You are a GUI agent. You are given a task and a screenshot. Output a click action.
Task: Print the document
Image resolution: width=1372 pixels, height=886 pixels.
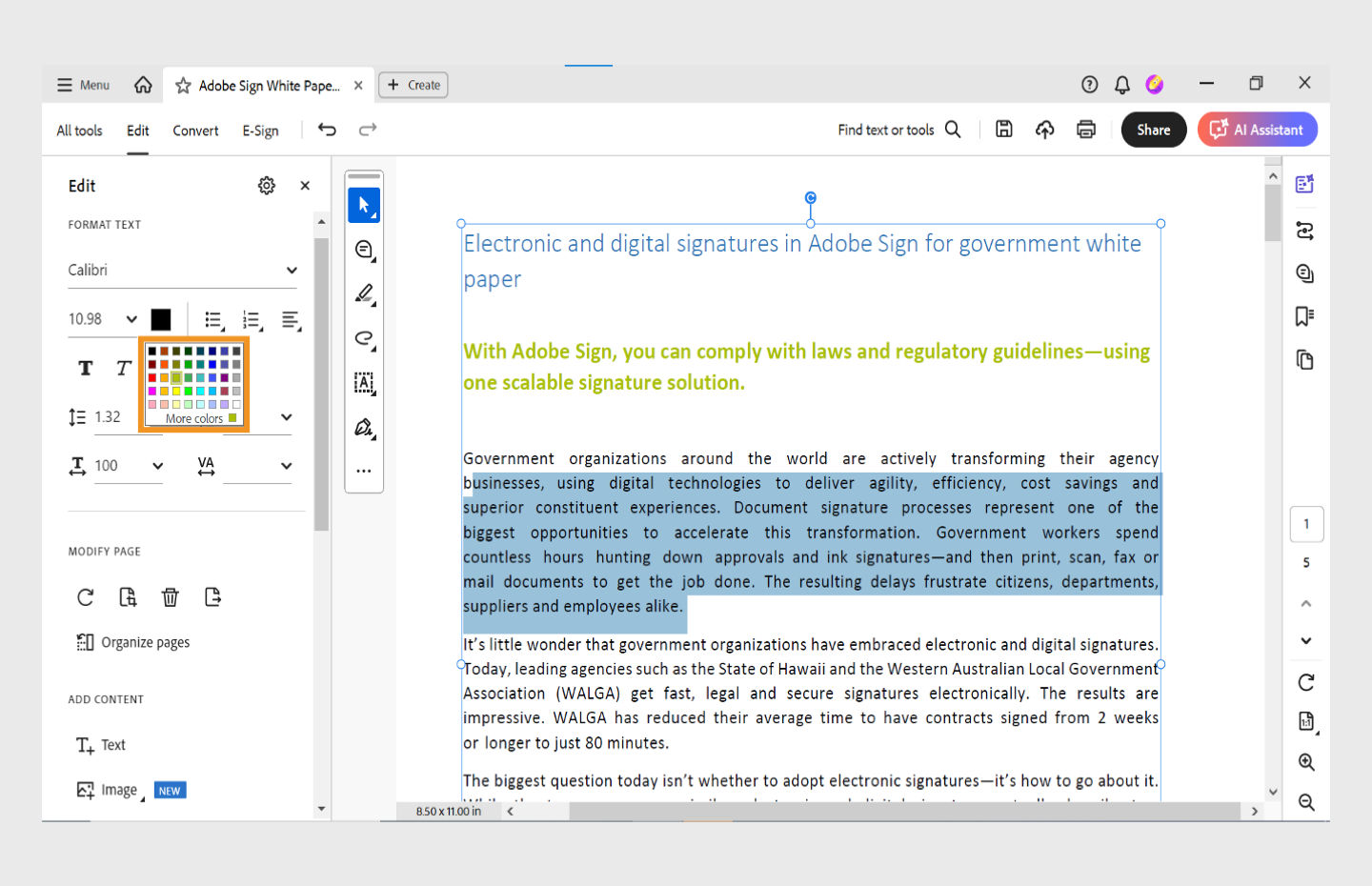(x=1086, y=130)
